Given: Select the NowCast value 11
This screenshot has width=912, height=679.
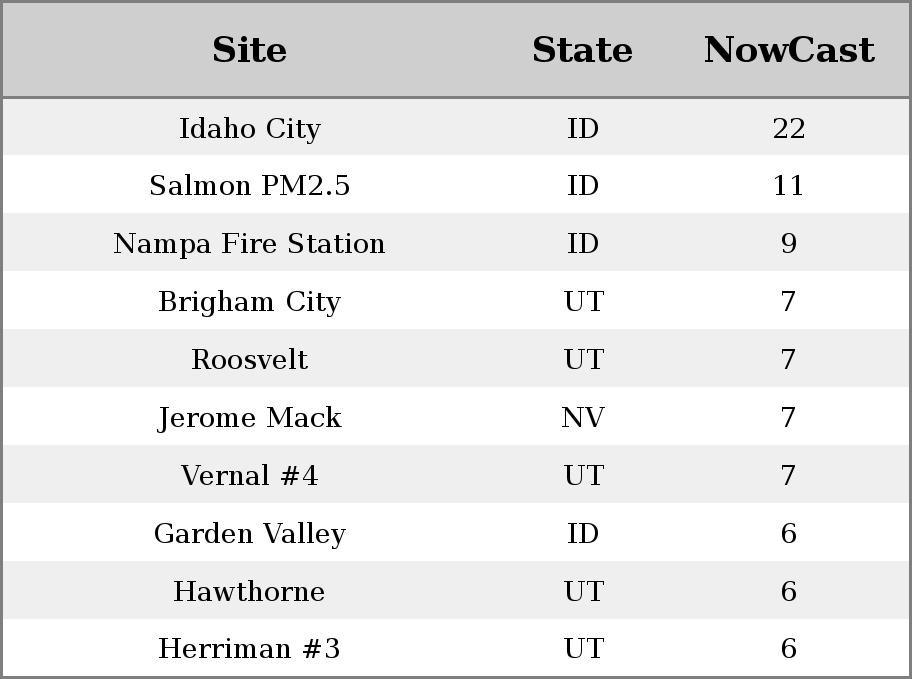Looking at the screenshot, I should click(x=789, y=186).
